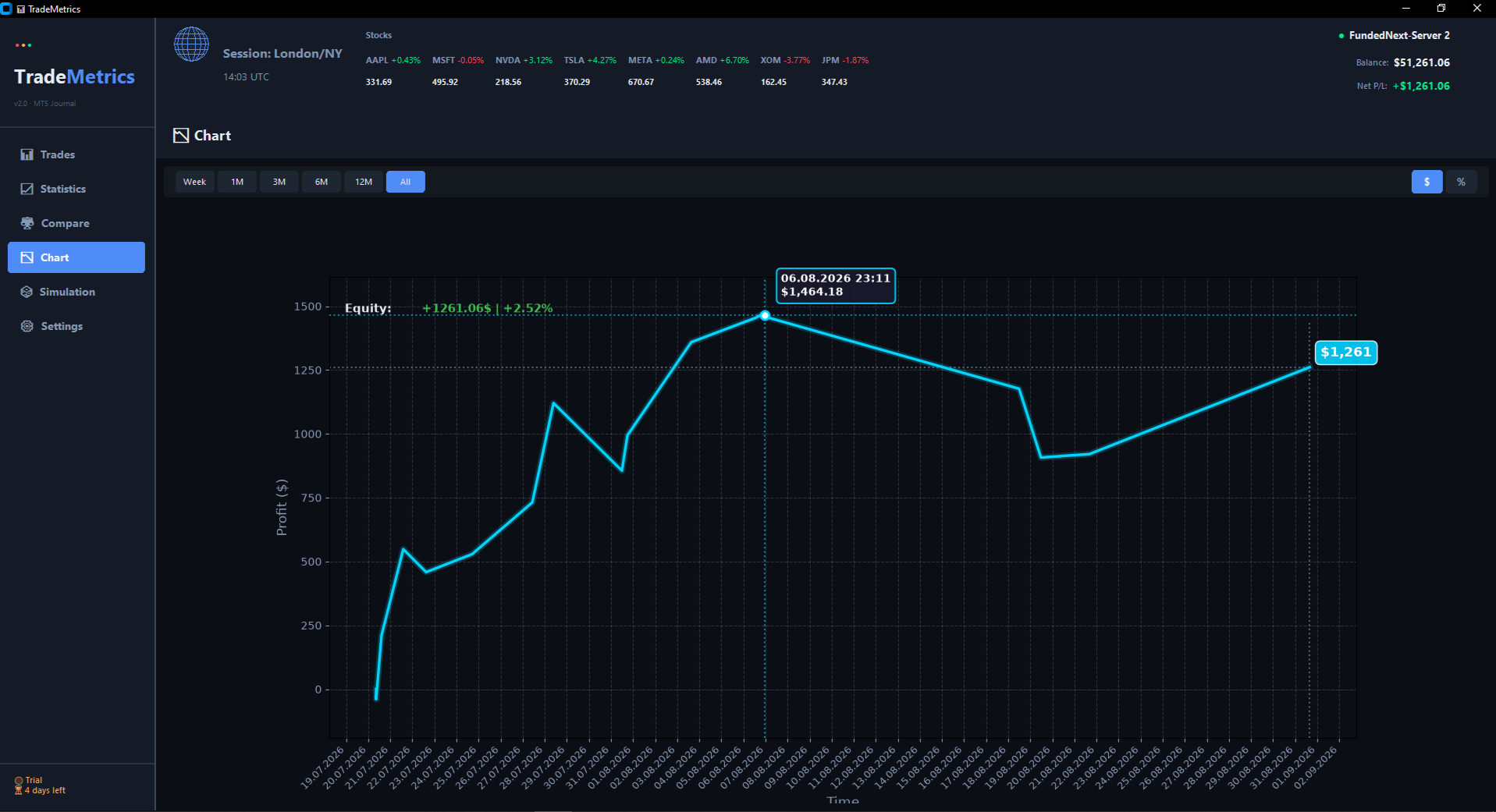Click the XOM -3.77% ticker
Viewport: 1496px width, 812px height.
tap(785, 60)
